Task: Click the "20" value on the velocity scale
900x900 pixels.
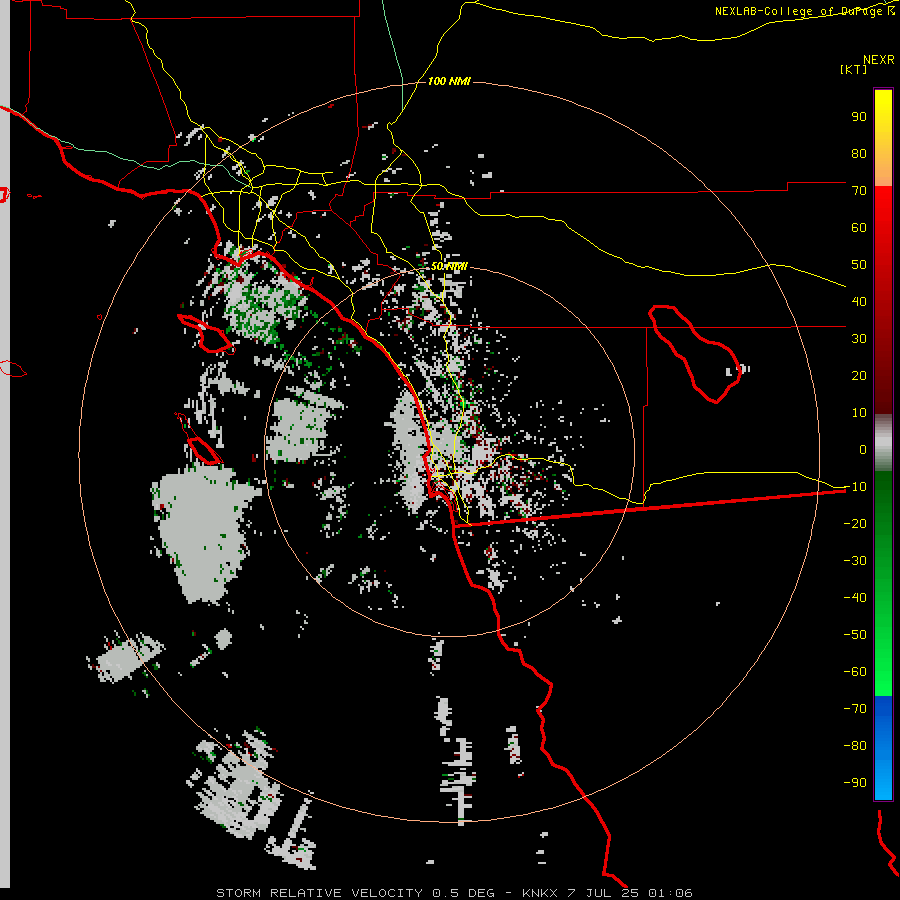Action: point(859,376)
